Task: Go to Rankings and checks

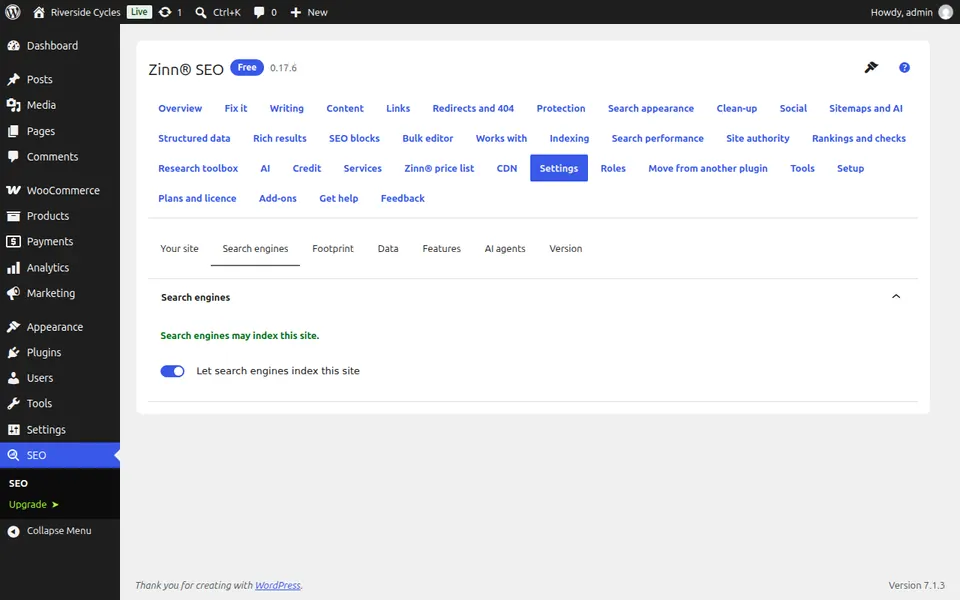Action: tap(859, 138)
